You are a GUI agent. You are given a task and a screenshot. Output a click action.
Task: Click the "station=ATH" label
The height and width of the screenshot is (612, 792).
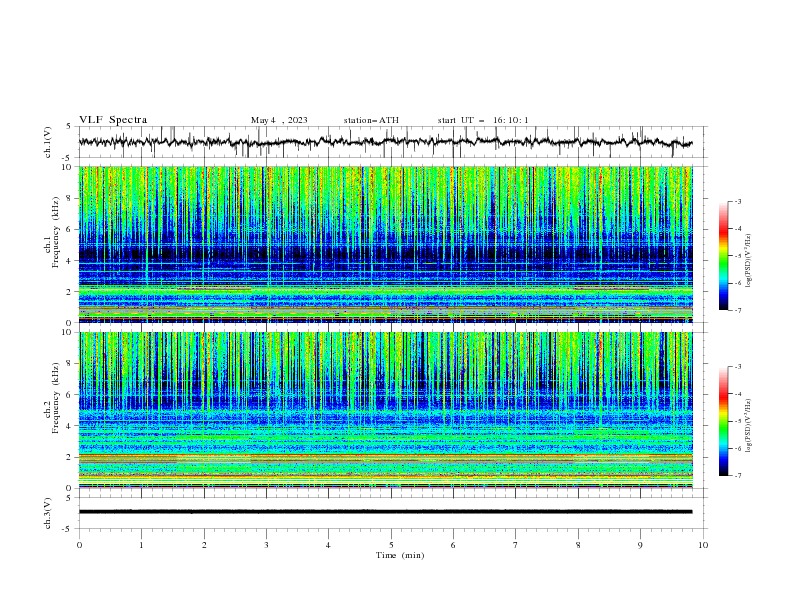pyautogui.click(x=371, y=120)
